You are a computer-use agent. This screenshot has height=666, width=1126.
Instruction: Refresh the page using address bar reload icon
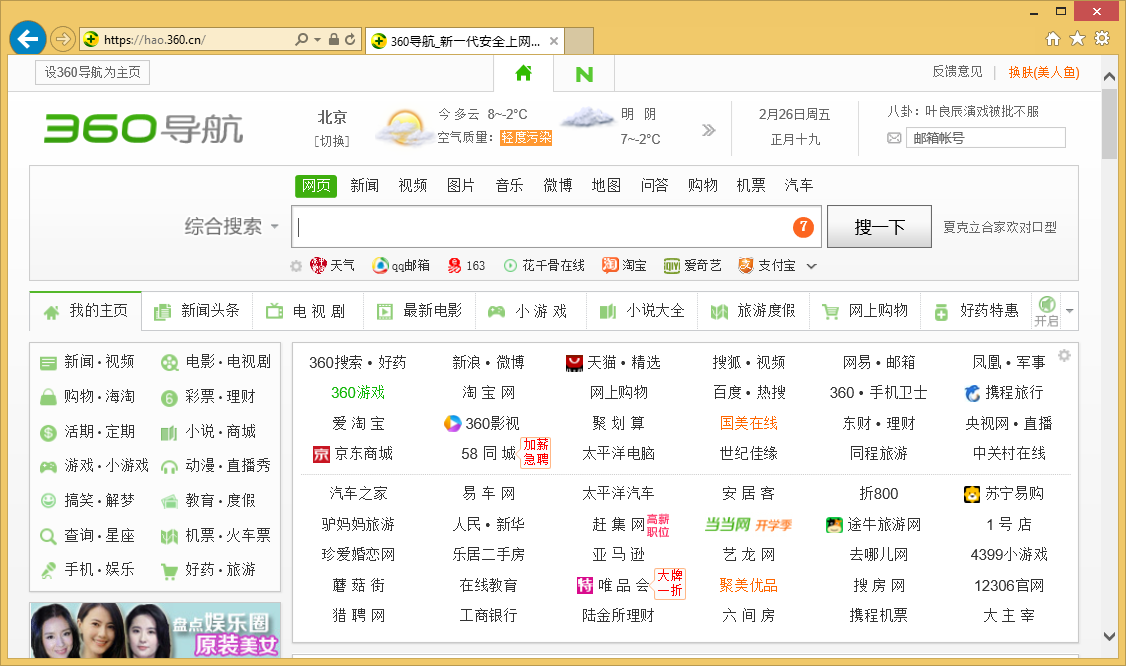click(350, 40)
